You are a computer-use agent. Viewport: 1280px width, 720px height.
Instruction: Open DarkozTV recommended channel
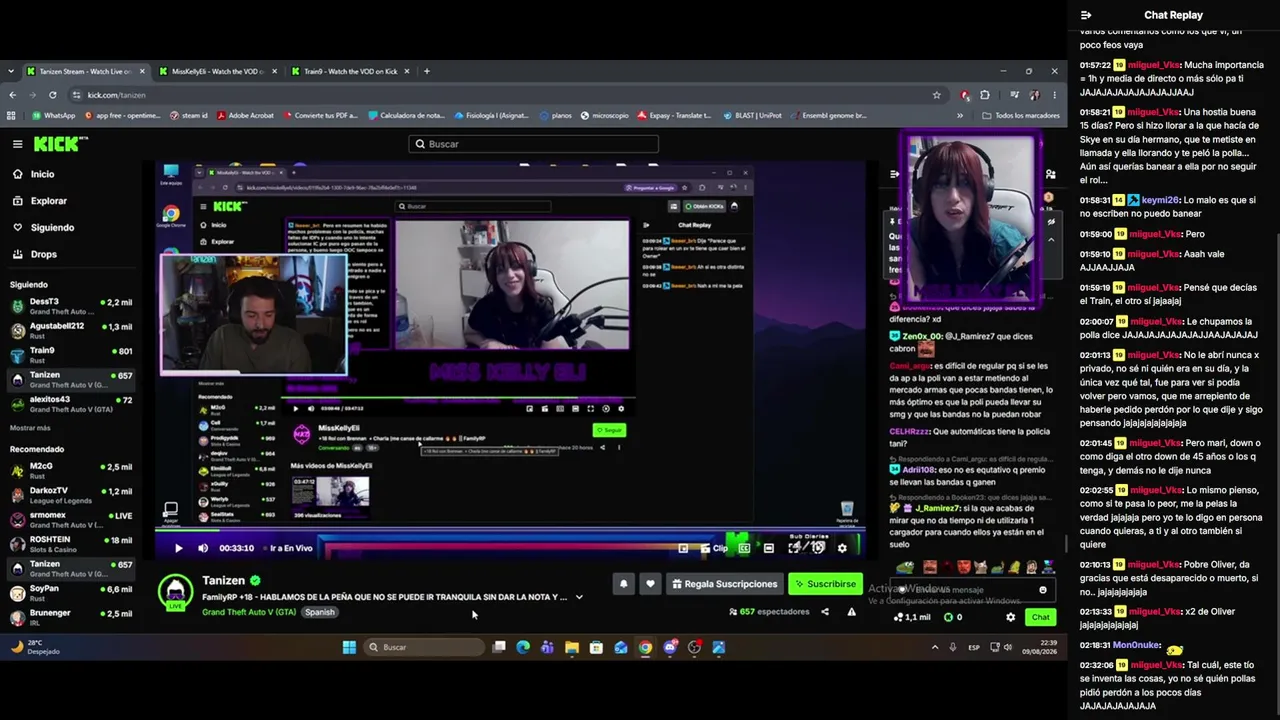point(70,496)
